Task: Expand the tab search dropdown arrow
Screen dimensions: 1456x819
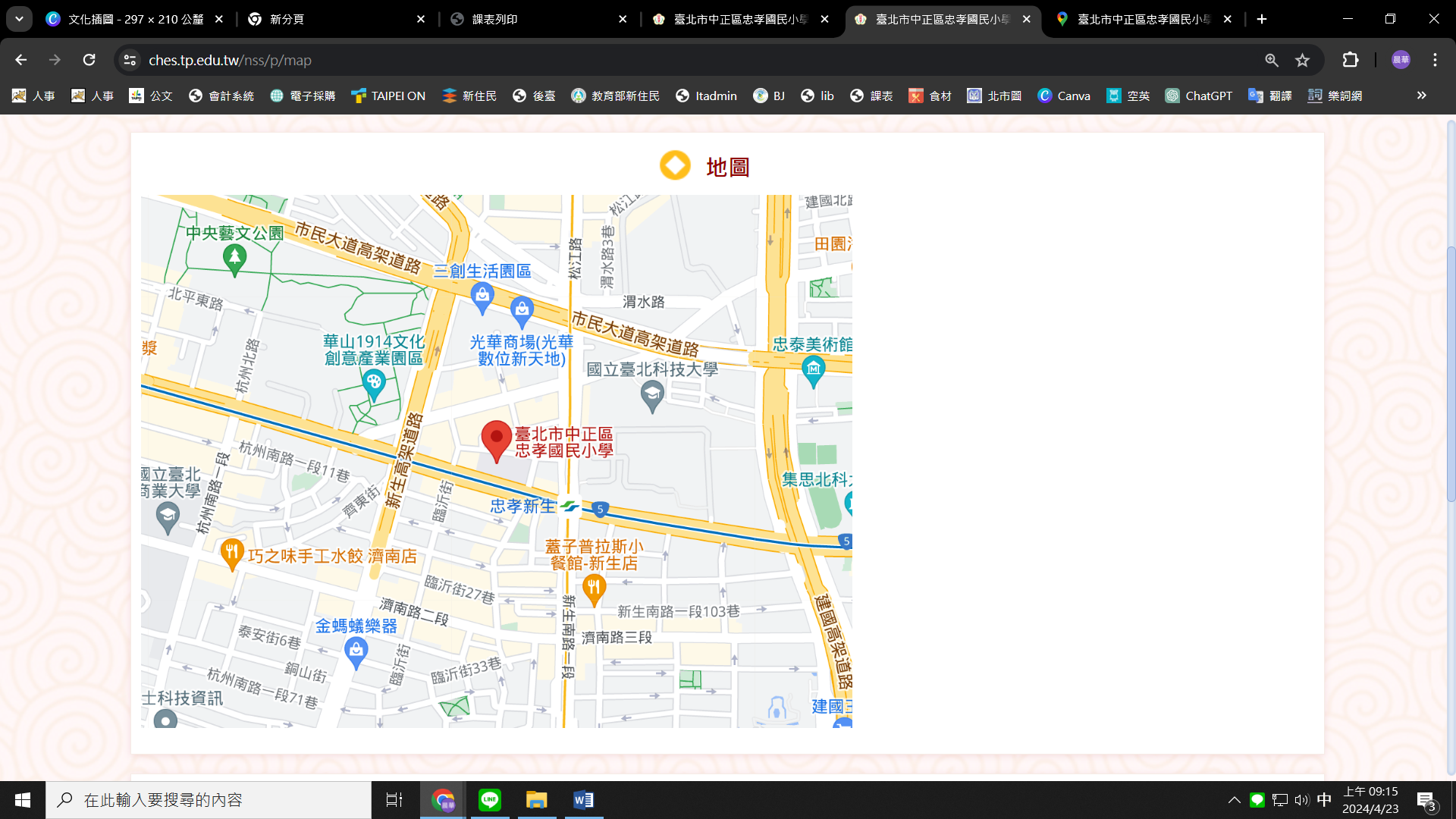Action: tap(19, 19)
